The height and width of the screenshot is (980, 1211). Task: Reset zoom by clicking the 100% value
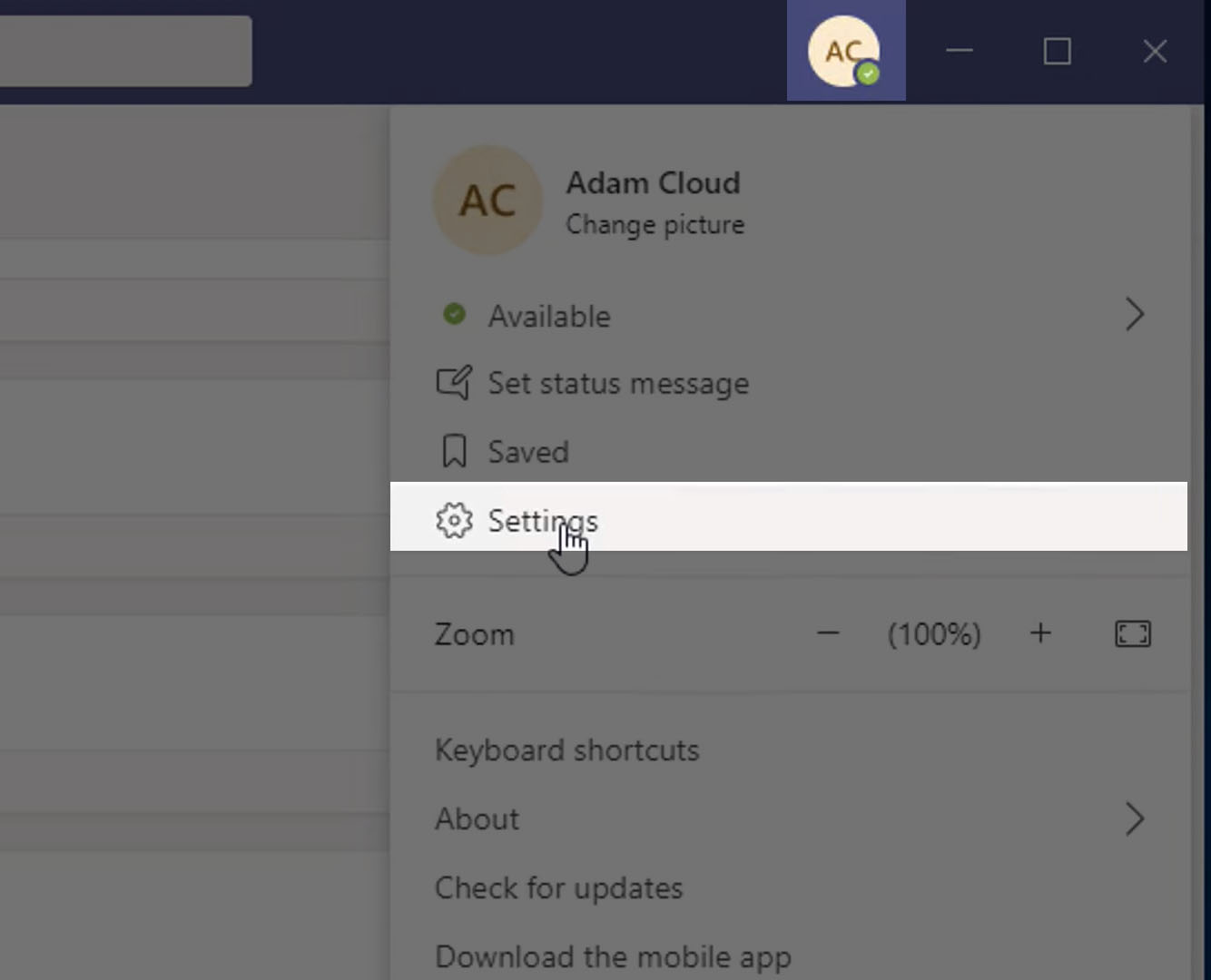coord(934,633)
